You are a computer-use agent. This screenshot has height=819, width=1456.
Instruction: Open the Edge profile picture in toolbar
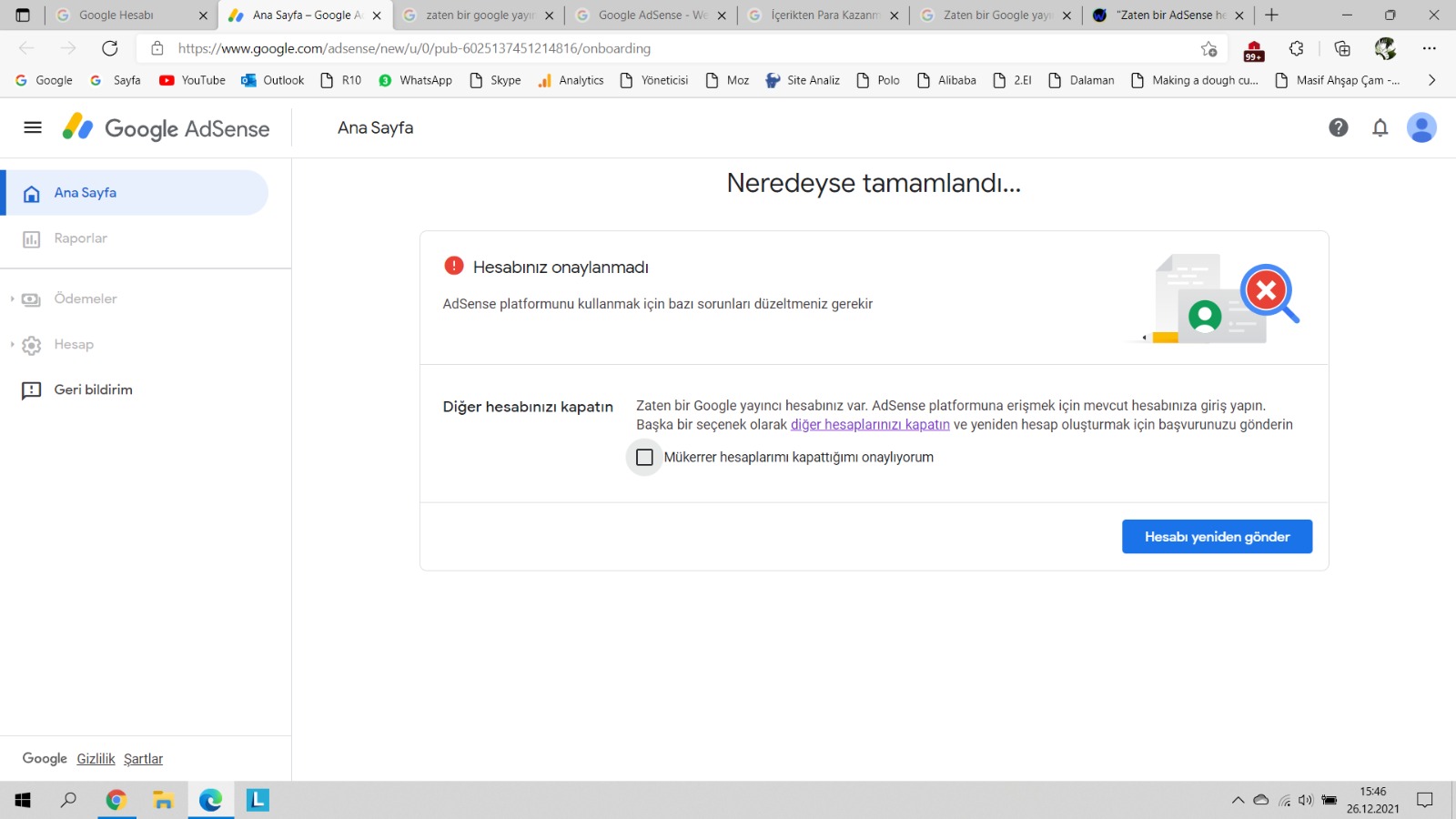click(x=1385, y=48)
